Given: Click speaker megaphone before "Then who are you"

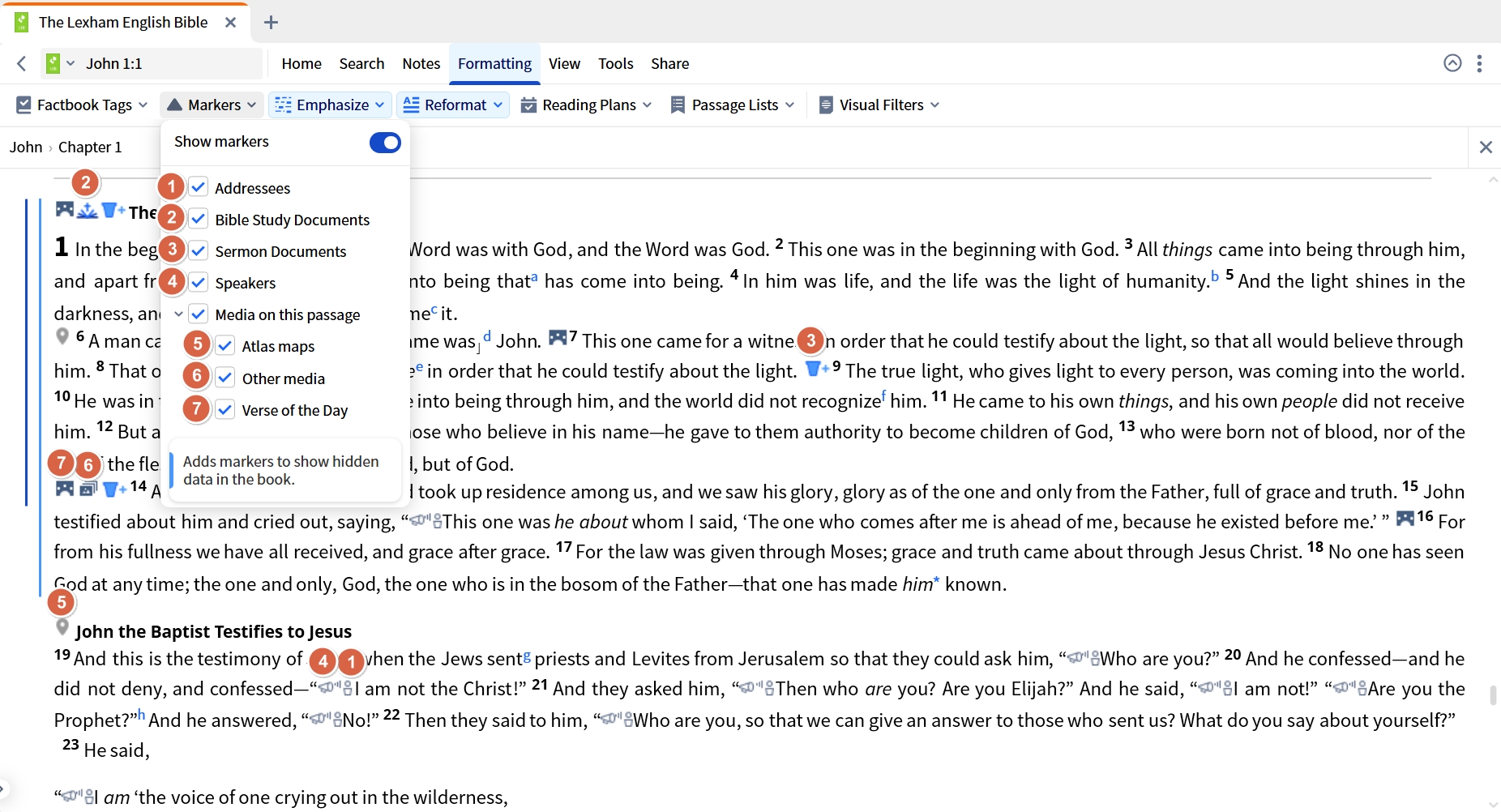Looking at the screenshot, I should click(x=750, y=688).
